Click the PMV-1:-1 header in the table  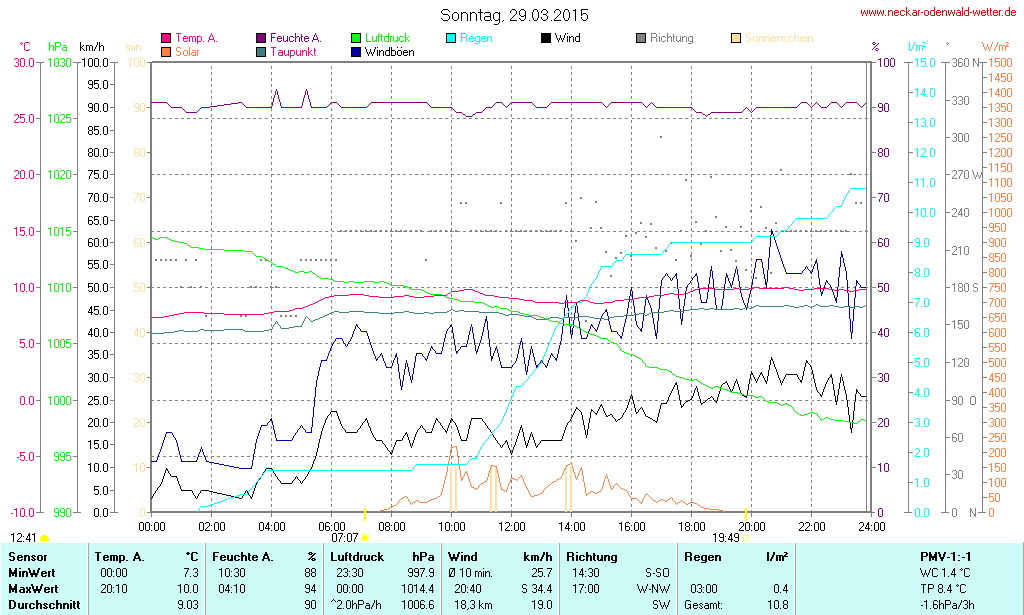pos(947,556)
